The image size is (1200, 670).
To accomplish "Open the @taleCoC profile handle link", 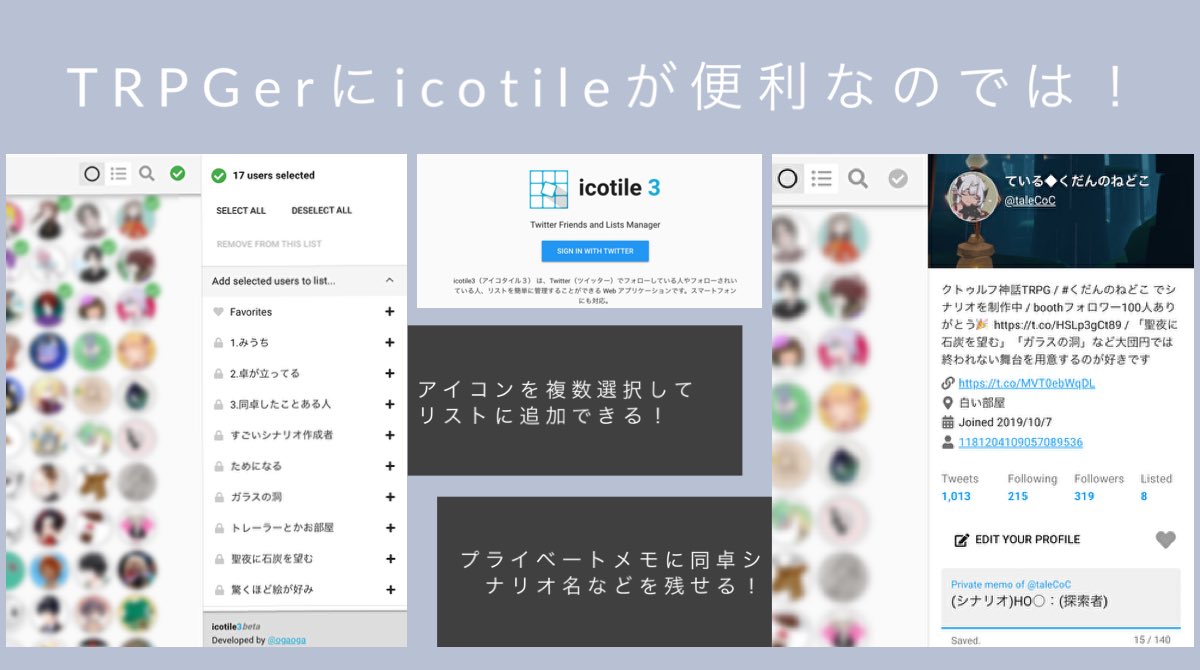I will click(1030, 201).
